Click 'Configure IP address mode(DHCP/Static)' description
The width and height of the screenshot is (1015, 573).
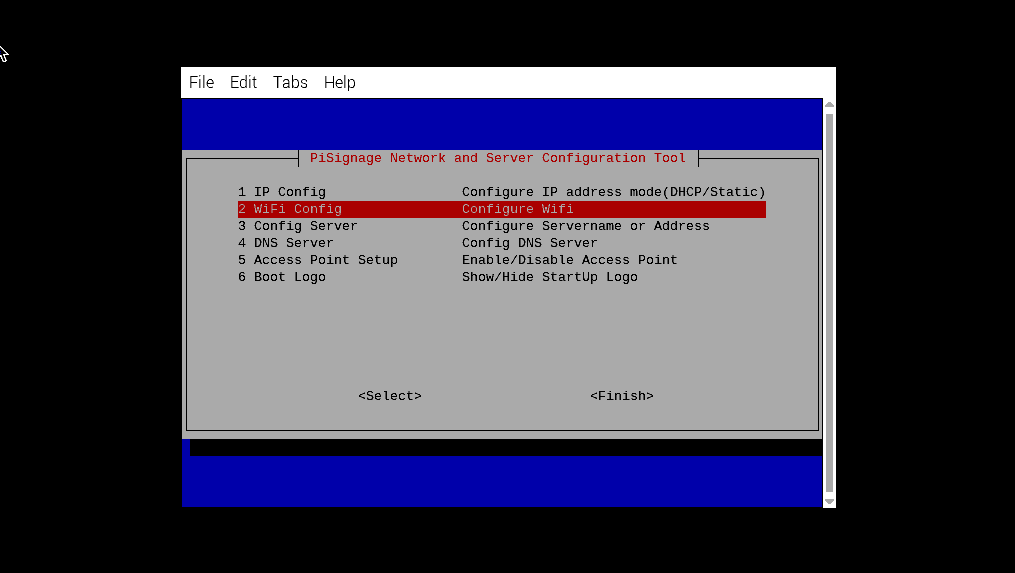tap(614, 192)
